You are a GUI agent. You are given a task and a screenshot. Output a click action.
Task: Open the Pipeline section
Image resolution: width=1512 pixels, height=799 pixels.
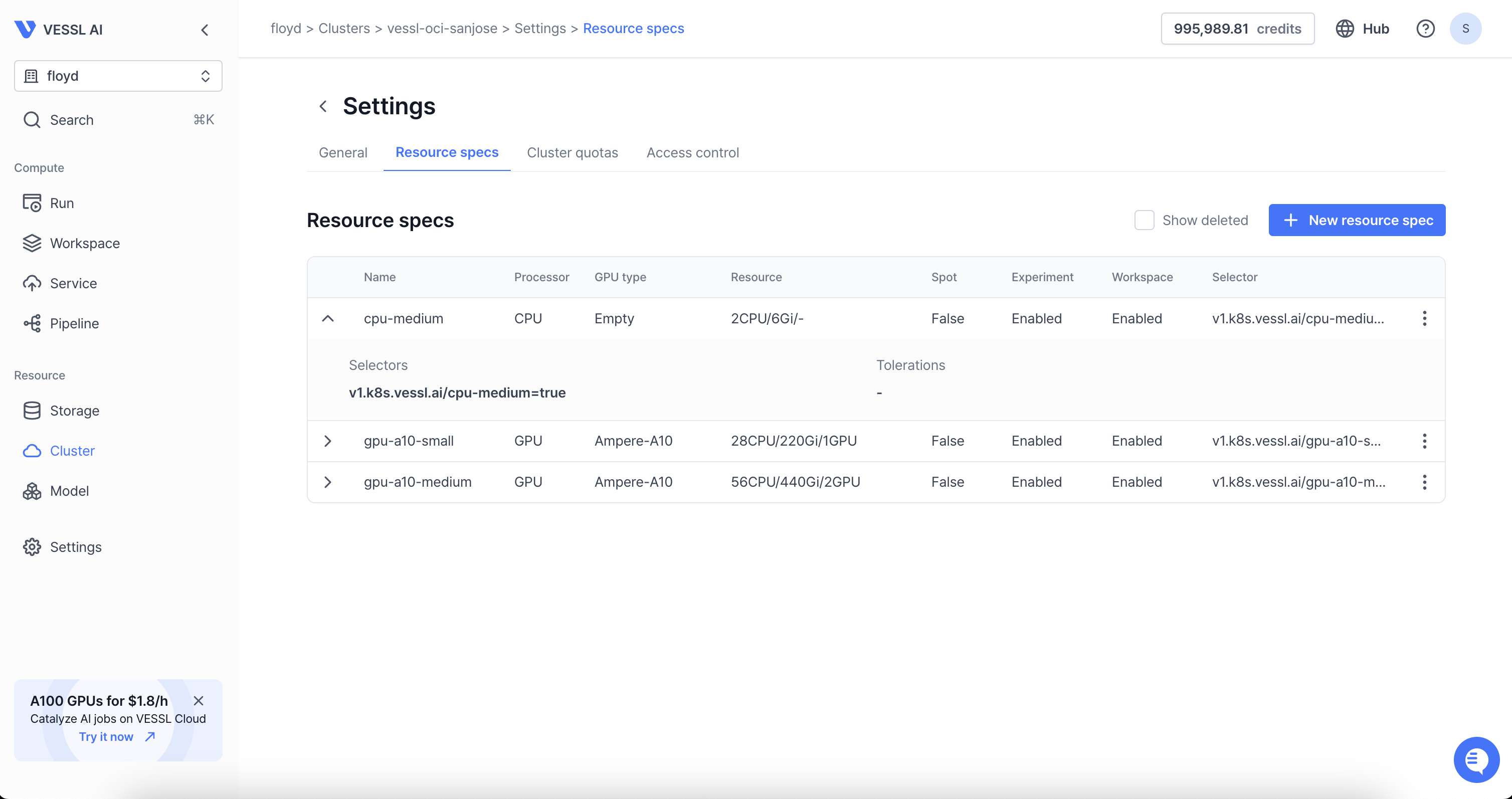[x=74, y=323]
